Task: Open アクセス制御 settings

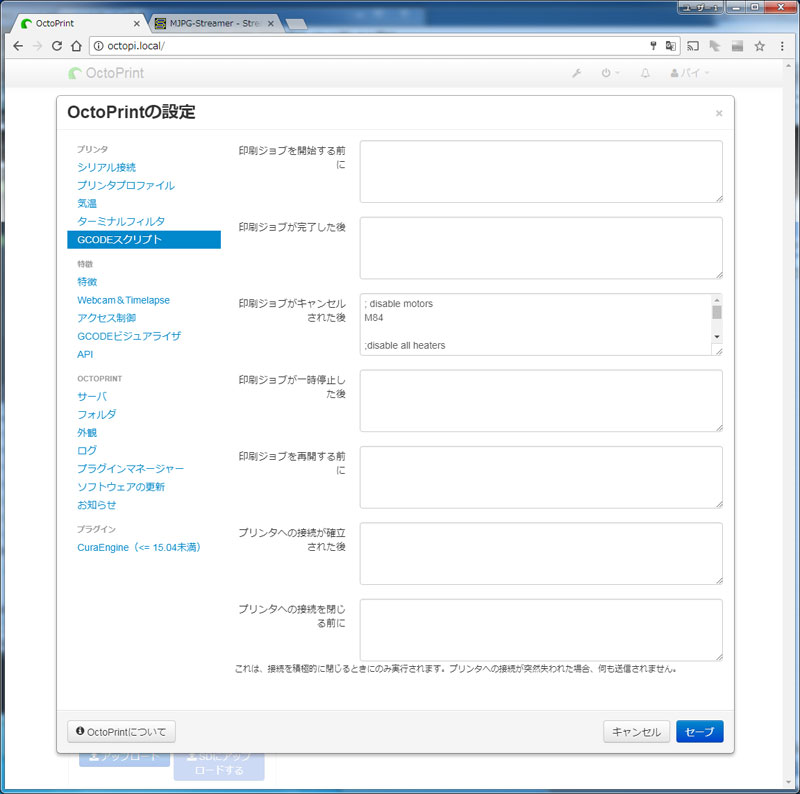Action: (107, 318)
